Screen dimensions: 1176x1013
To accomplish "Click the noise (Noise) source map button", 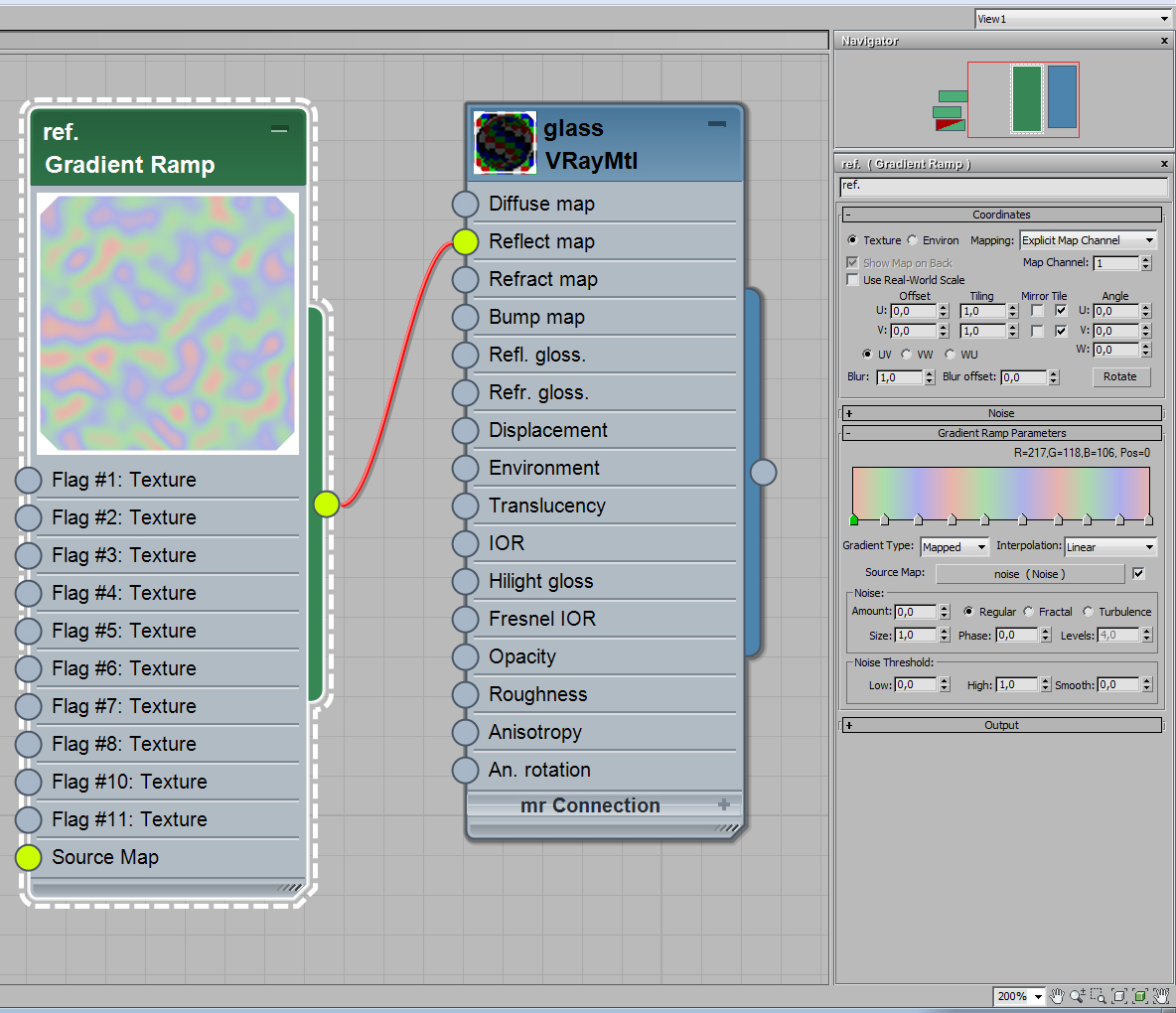I will pos(1030,574).
